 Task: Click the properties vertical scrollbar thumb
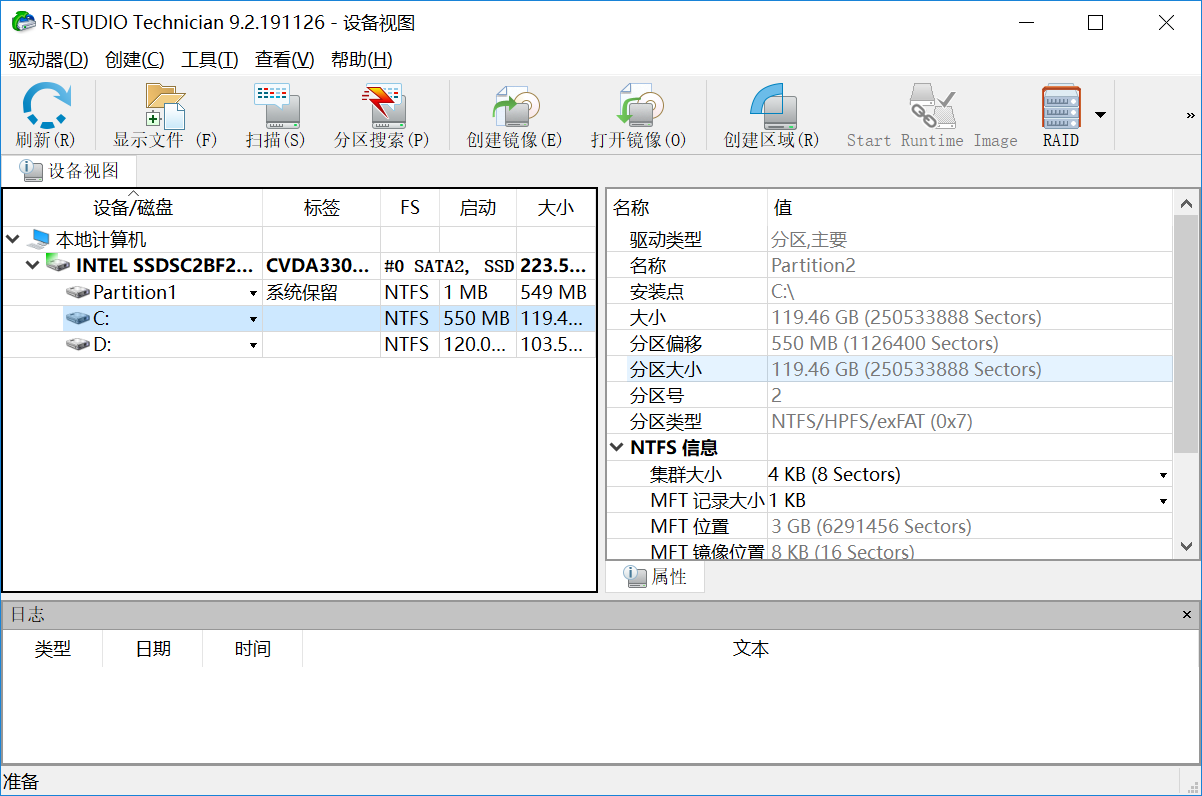(1186, 333)
